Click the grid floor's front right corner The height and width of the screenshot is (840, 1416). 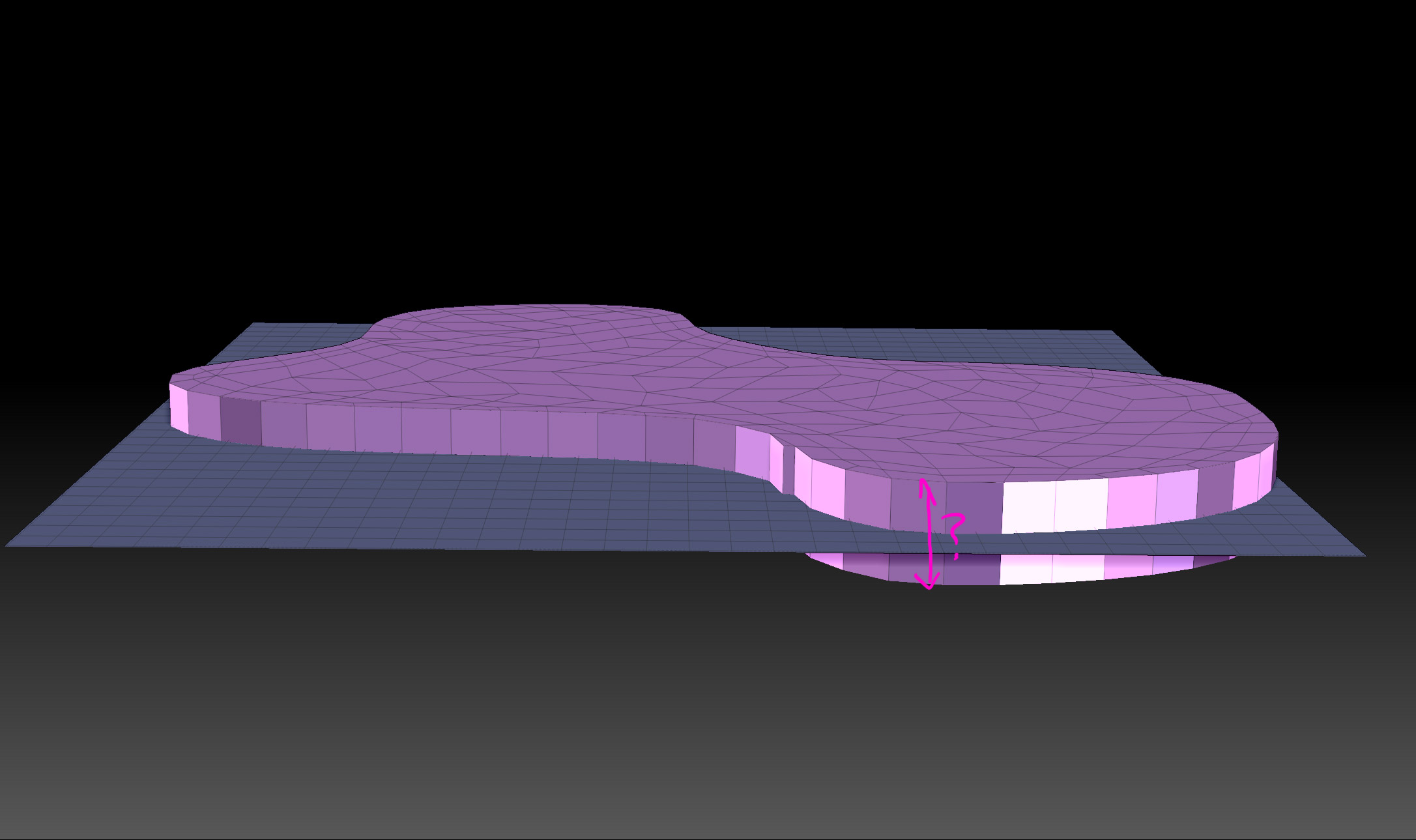[1362, 554]
